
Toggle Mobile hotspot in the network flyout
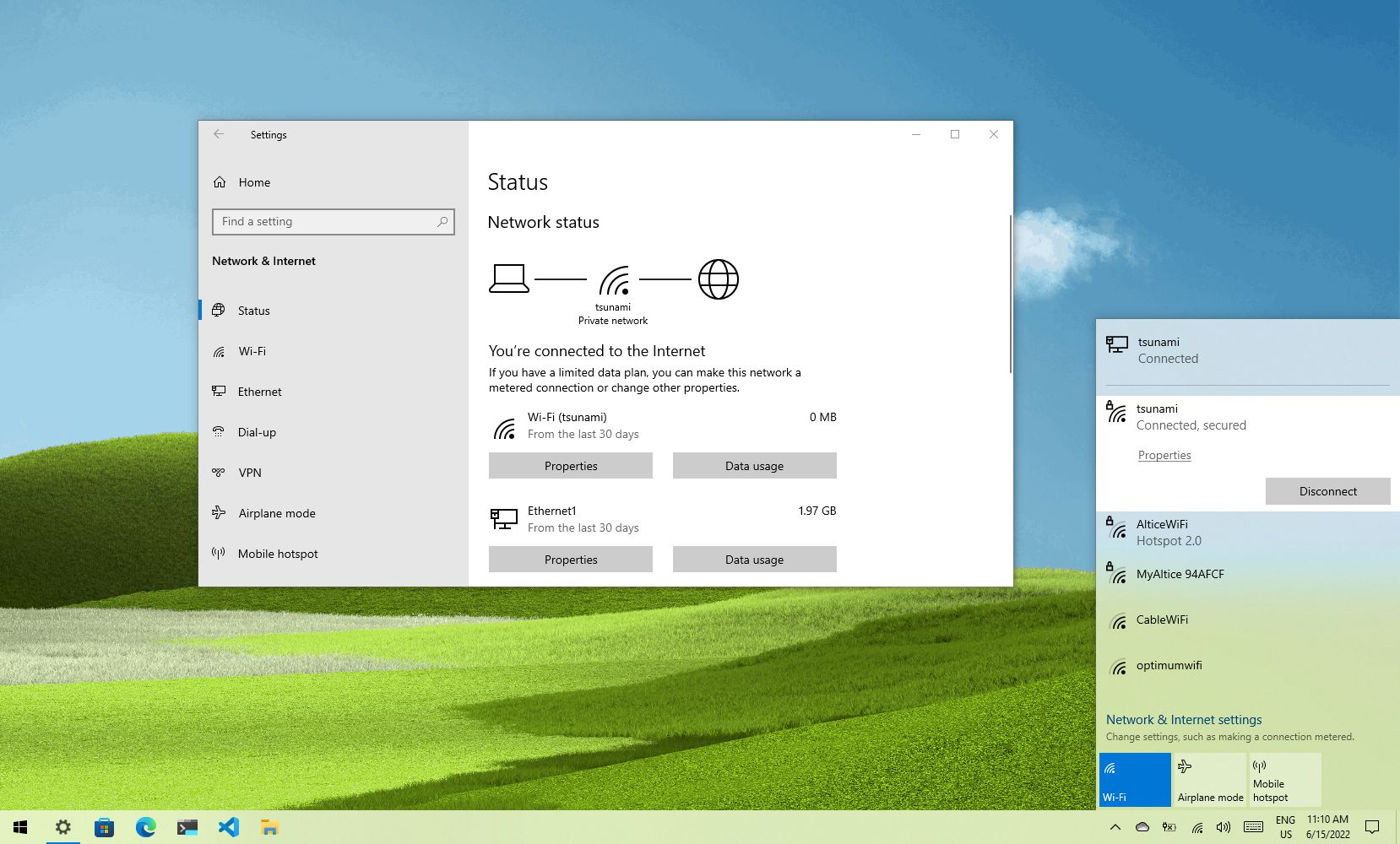[1284, 777]
